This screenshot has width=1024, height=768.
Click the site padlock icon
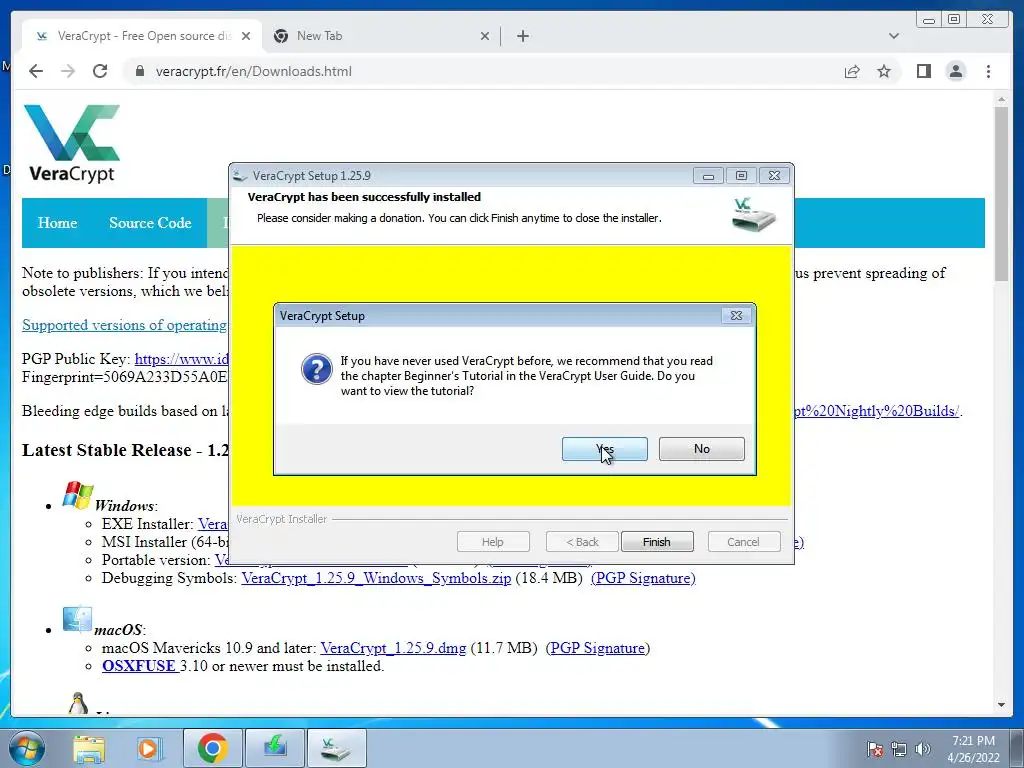coord(140,71)
